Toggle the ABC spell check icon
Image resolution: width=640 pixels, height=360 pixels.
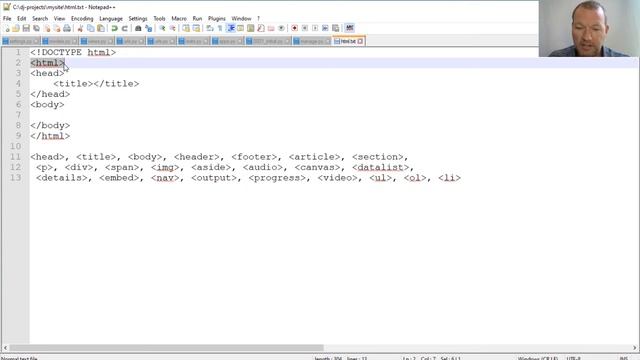[x=349, y=28]
